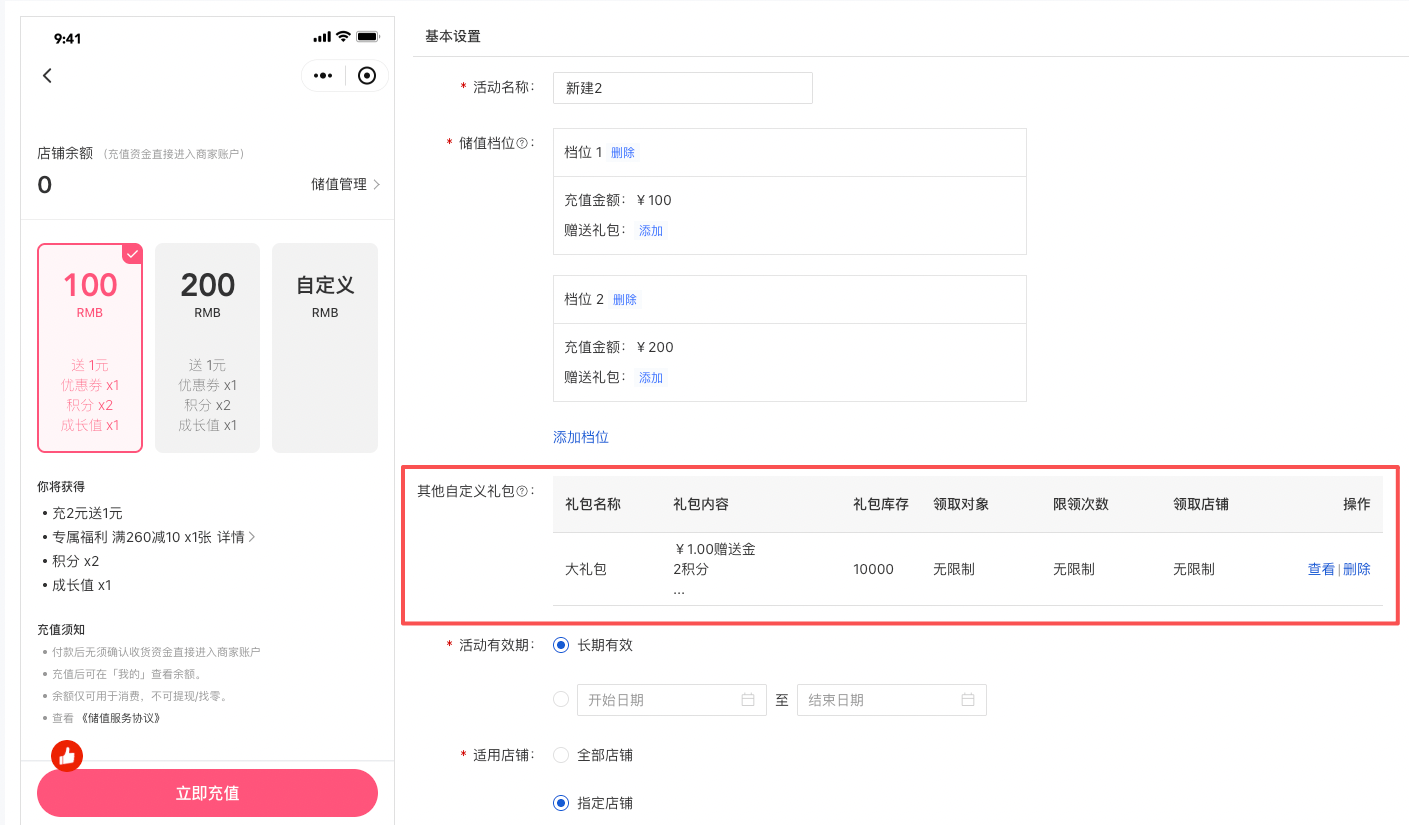Select the 200 RMB recharge tier card
Image resolution: width=1409 pixels, height=825 pixels.
point(208,347)
